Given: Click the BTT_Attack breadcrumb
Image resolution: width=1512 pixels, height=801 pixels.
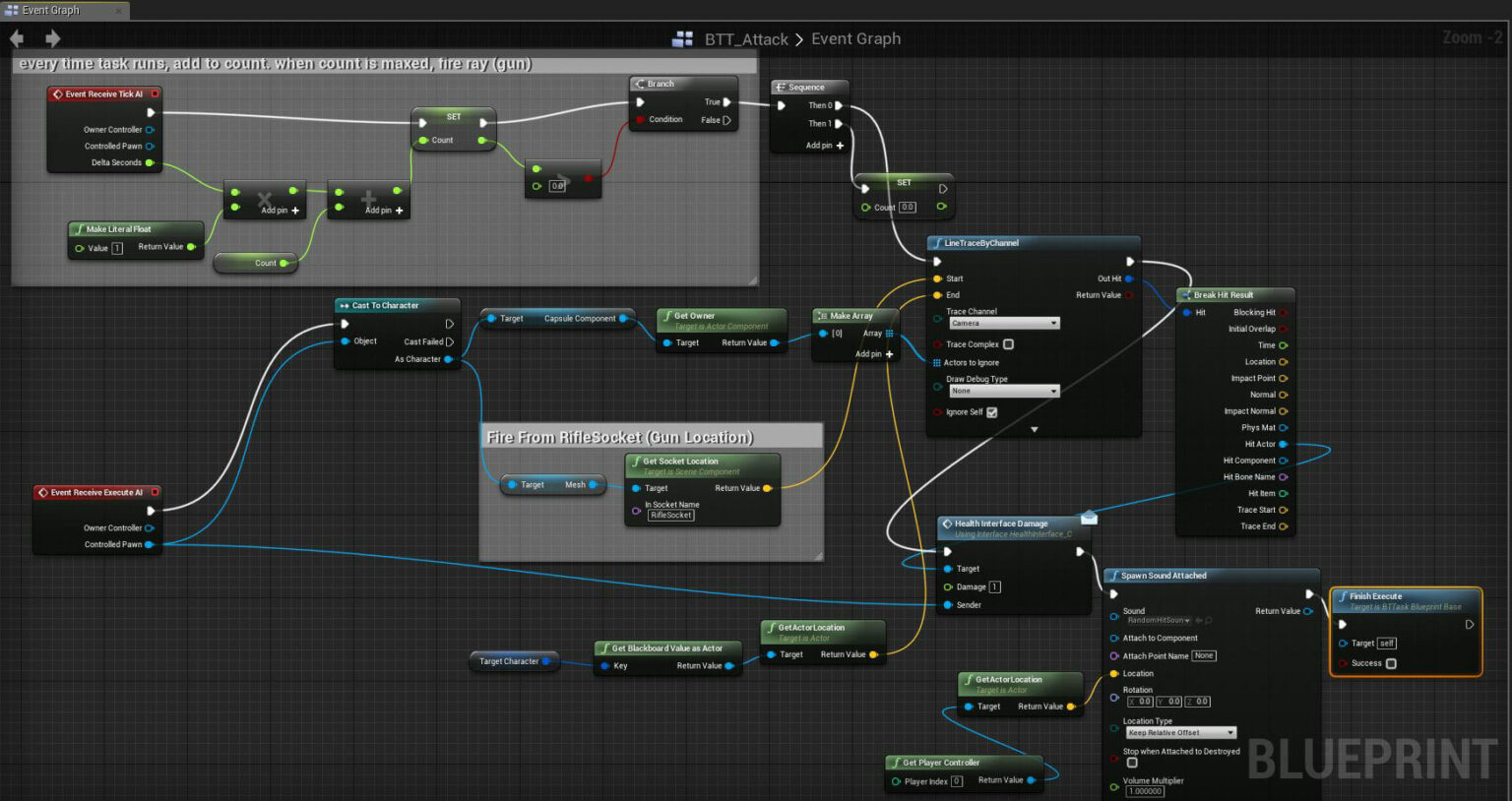Looking at the screenshot, I should point(747,38).
